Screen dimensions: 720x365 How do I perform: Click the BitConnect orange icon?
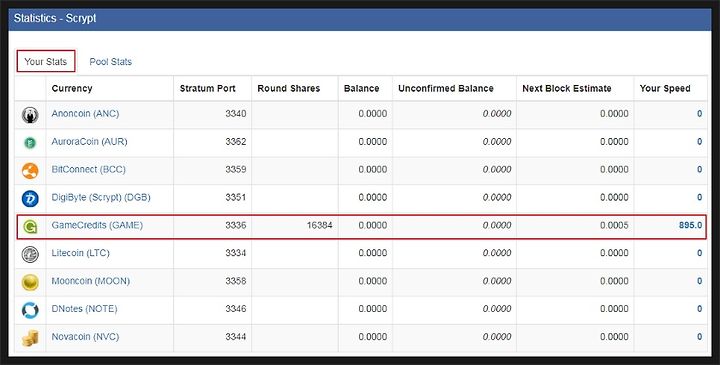point(30,171)
